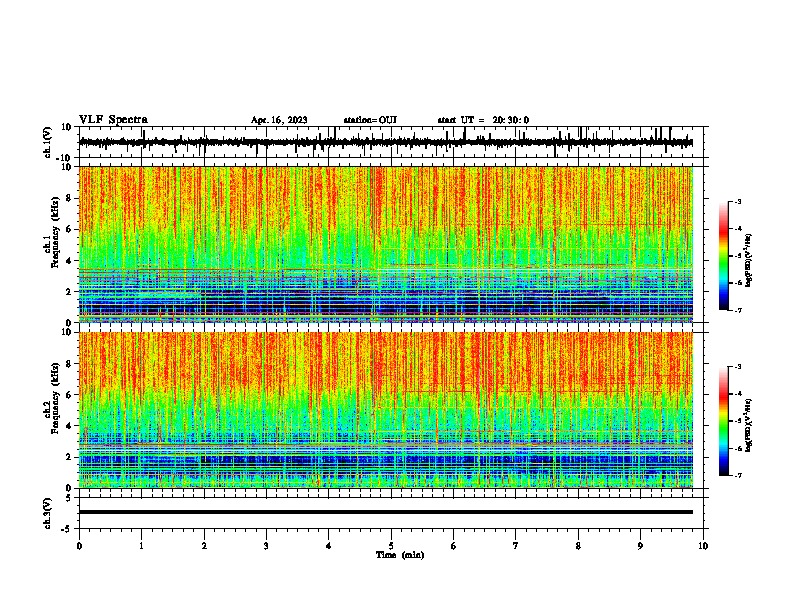Click time axis tick label "5"
Image resolution: width=792 pixels, height=612 pixels.
(391, 546)
